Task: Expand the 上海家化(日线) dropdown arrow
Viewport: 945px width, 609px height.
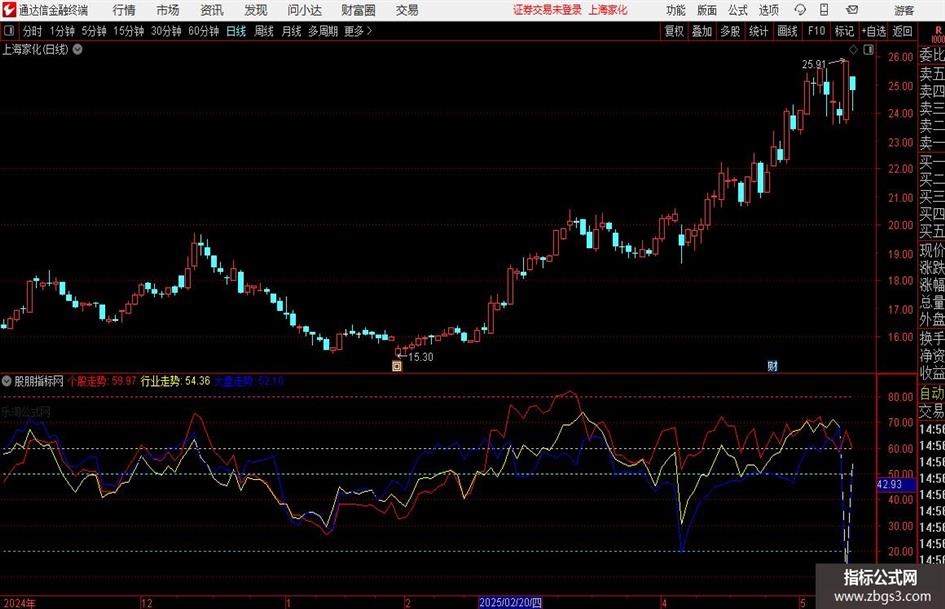Action: 78,49
